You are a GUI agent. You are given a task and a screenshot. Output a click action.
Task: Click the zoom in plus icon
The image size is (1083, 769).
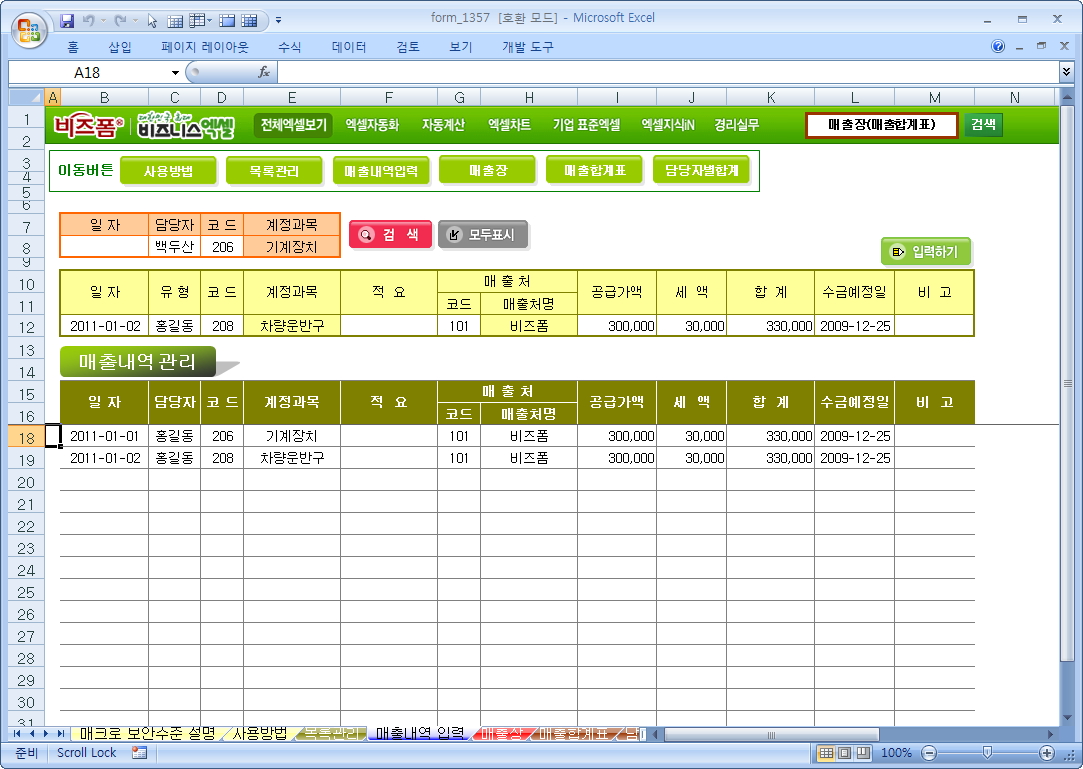[x=1047, y=753]
